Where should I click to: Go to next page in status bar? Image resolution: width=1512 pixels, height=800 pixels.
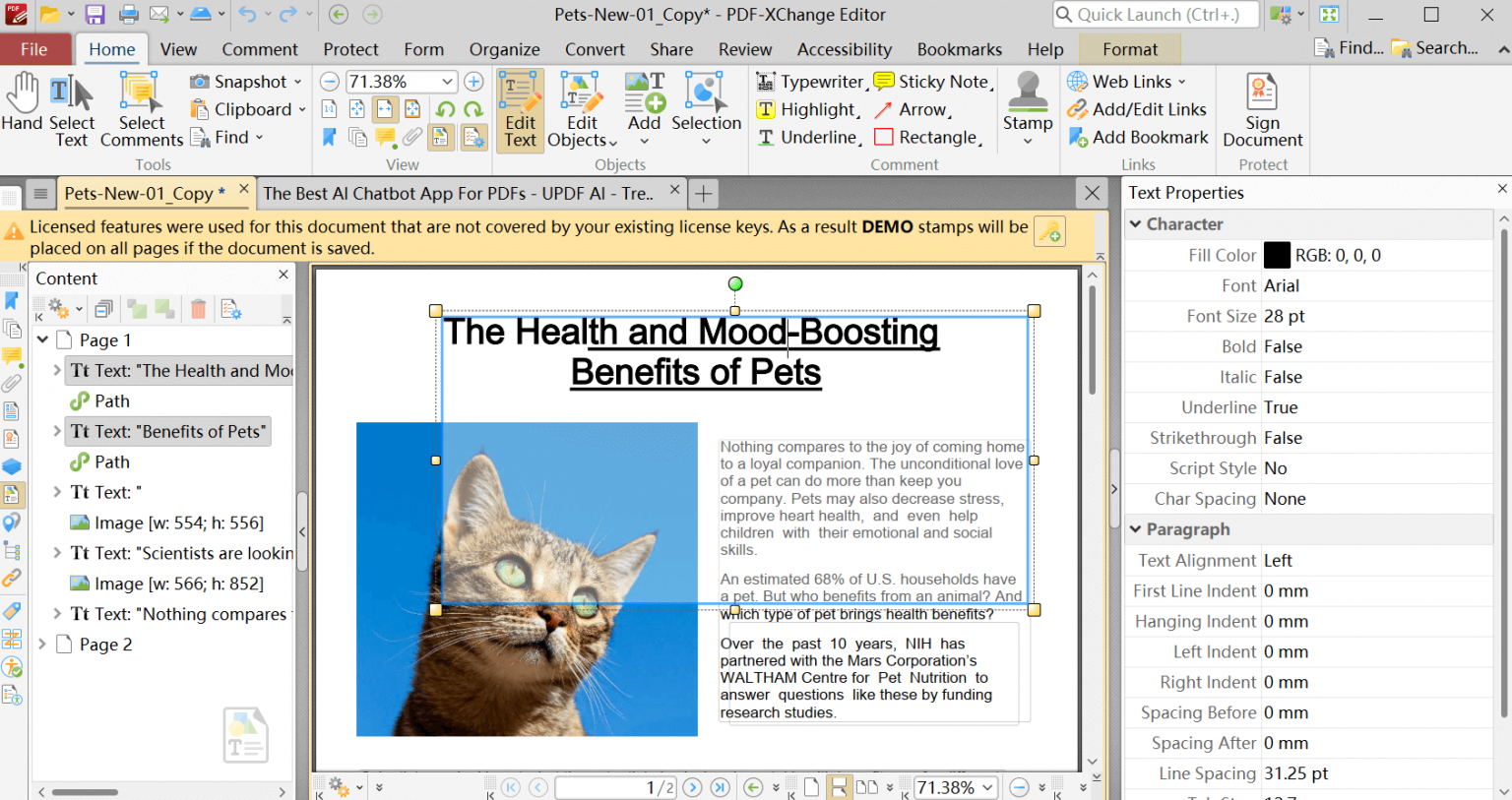[x=693, y=787]
